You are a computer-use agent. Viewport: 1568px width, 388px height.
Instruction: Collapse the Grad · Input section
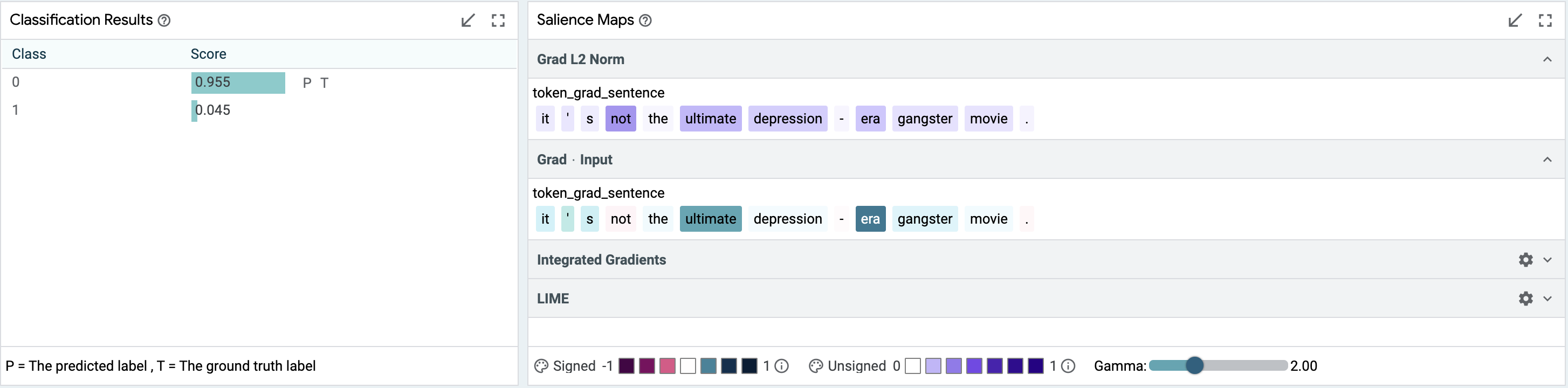click(x=1548, y=160)
